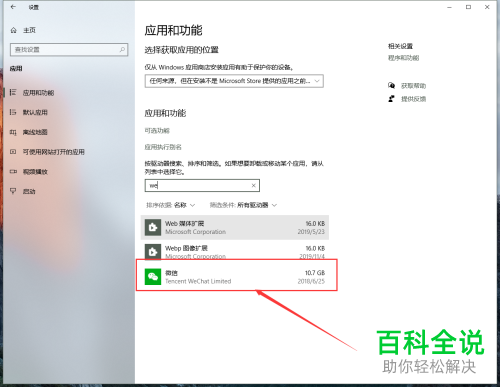Select the Web 媒体扩展 app entry

point(235,227)
